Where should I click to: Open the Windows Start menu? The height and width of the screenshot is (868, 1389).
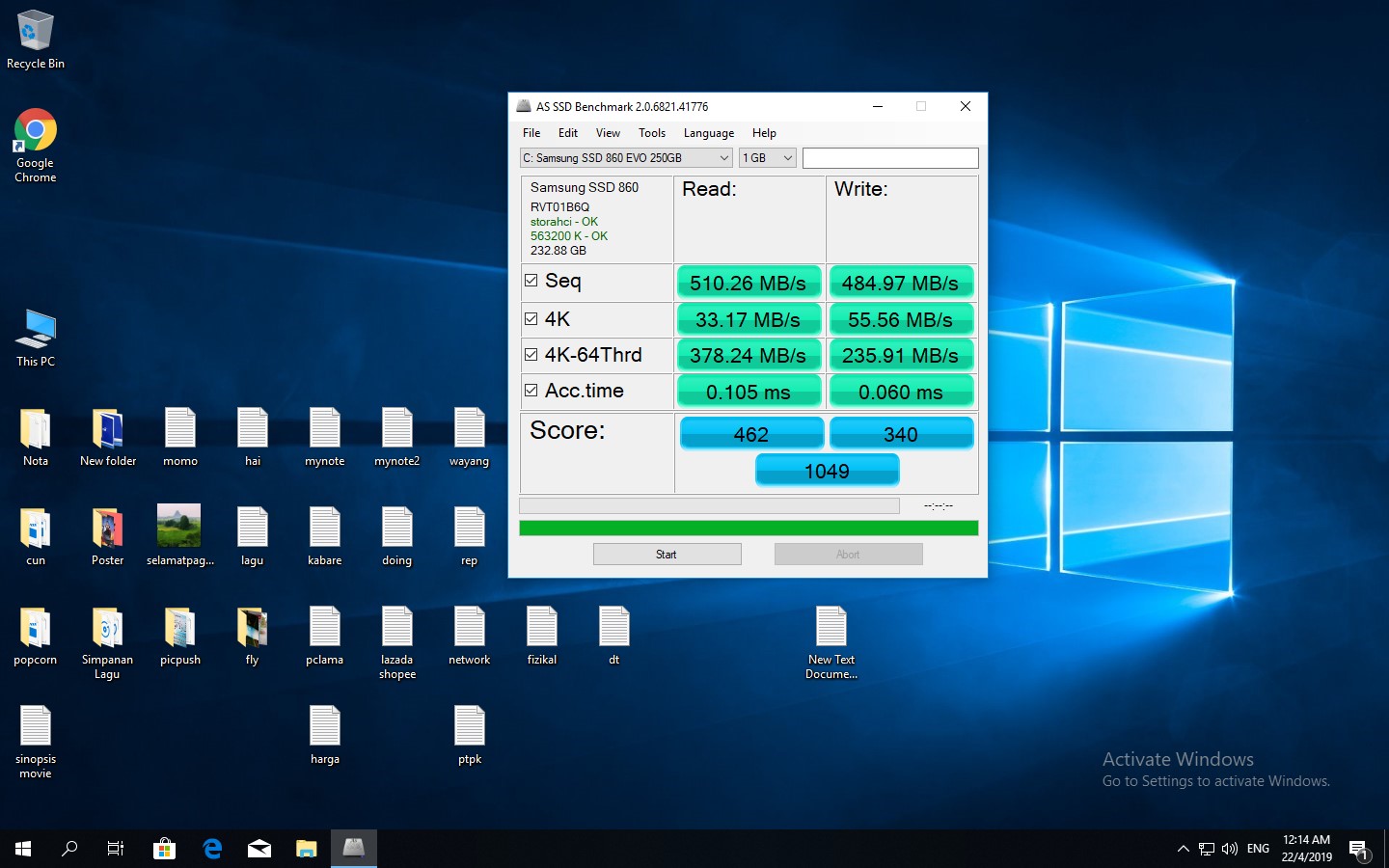tap(23, 849)
